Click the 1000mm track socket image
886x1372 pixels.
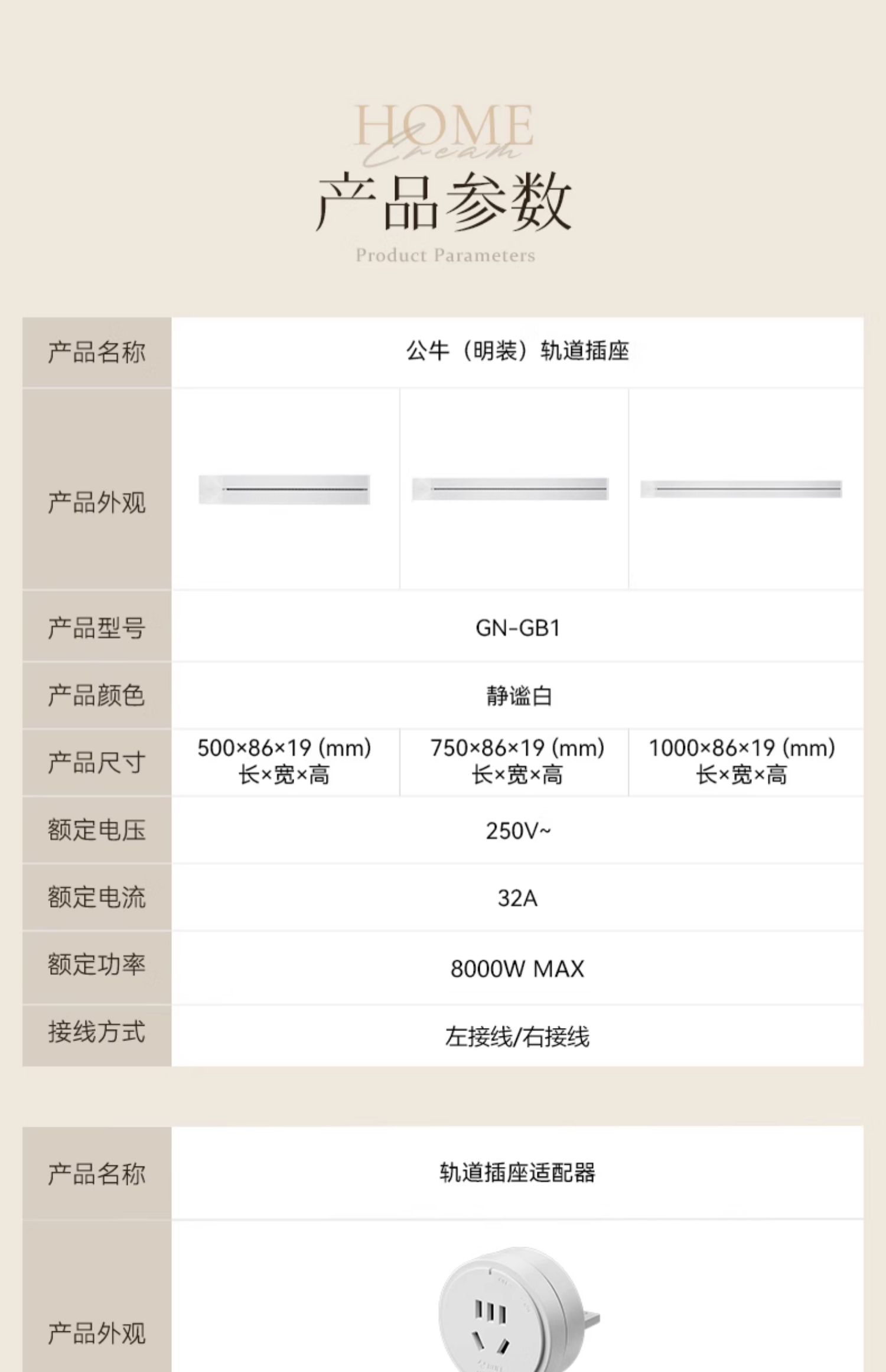click(x=741, y=489)
